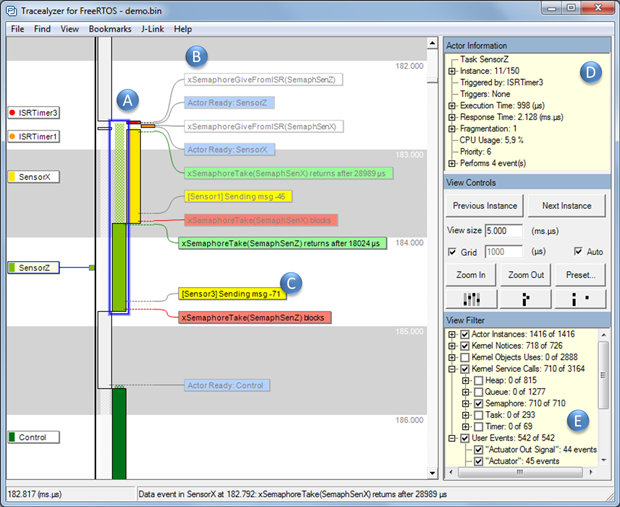
Task: Open the View menu
Action: click(x=70, y=29)
